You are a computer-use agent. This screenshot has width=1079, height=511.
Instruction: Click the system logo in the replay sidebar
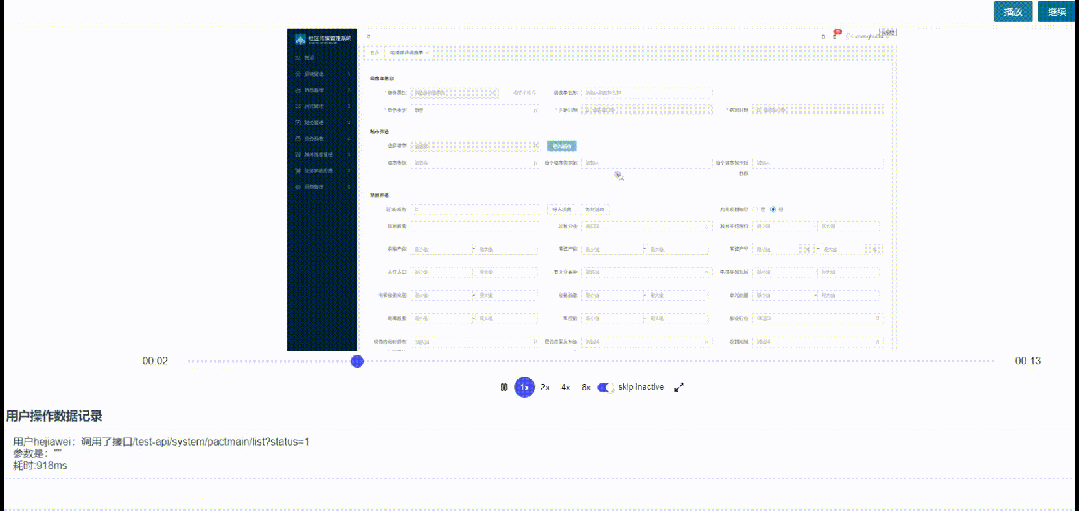click(300, 39)
